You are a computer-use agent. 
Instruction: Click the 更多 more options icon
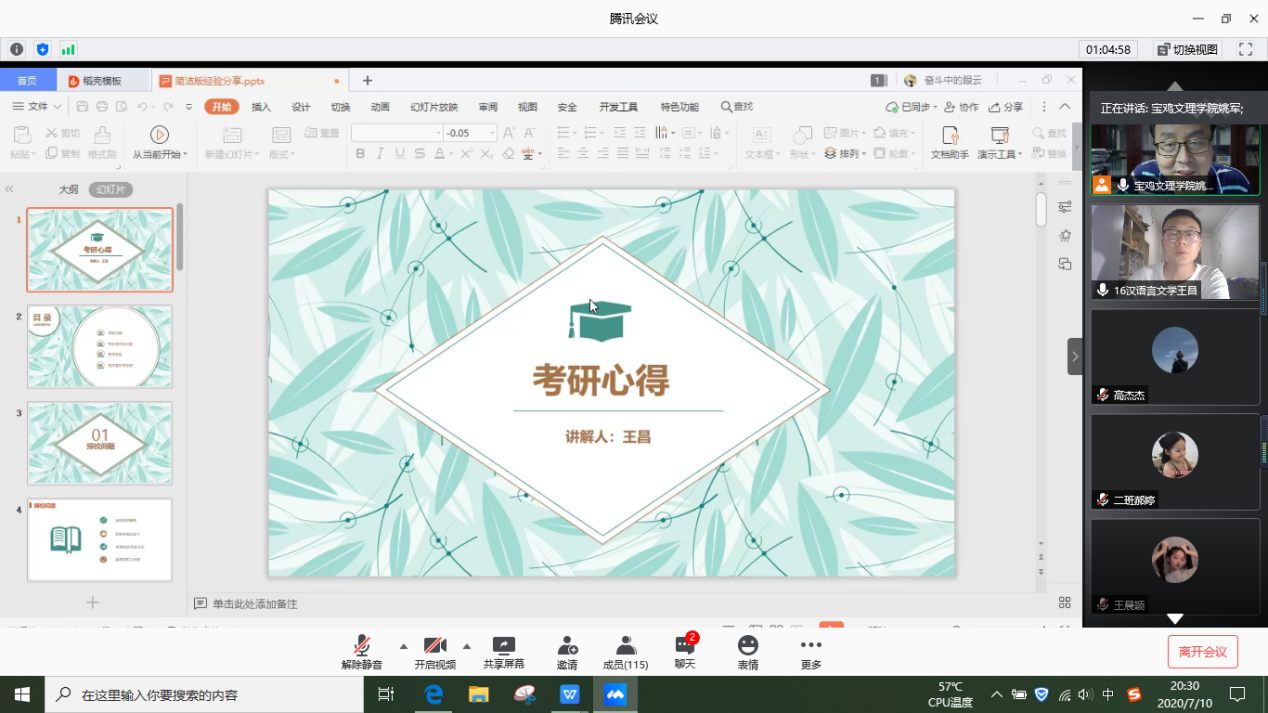tap(811, 646)
